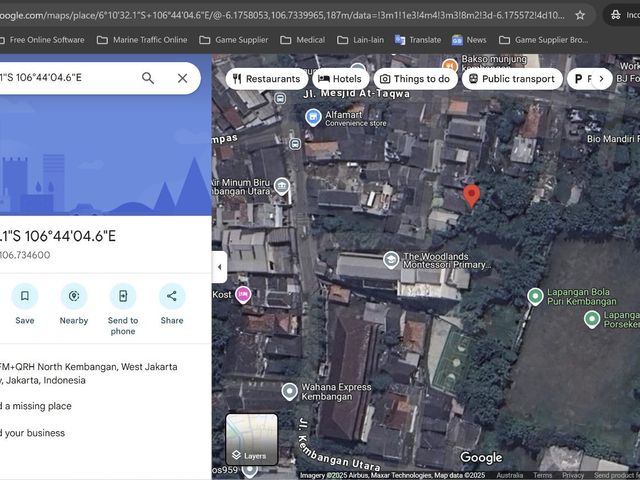Click Send product feedback link

(617, 475)
